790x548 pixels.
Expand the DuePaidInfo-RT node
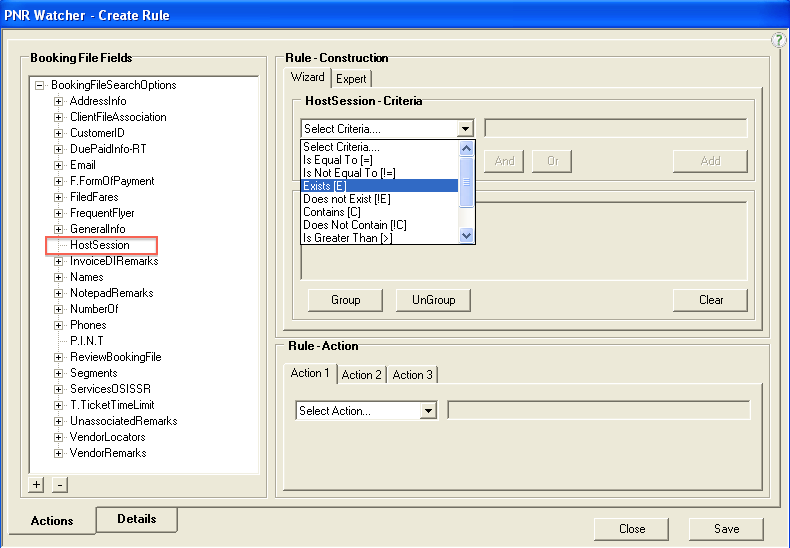[58, 149]
